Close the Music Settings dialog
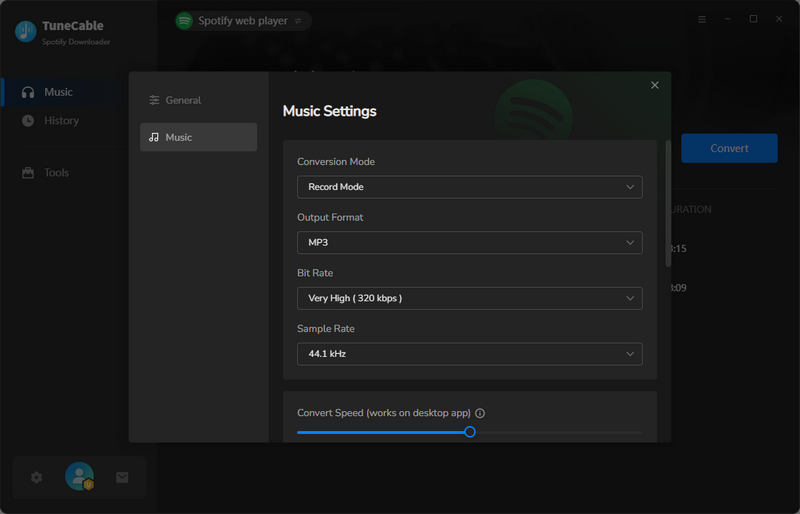 coord(655,85)
